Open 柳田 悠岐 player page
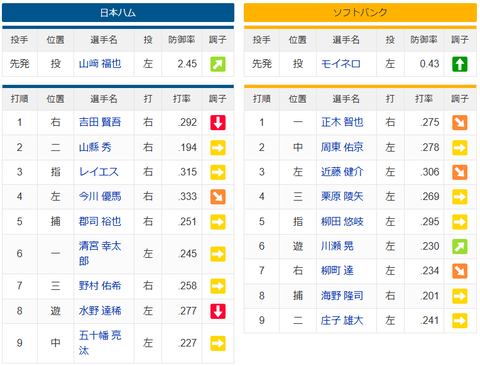The image size is (480, 366). tap(342, 221)
